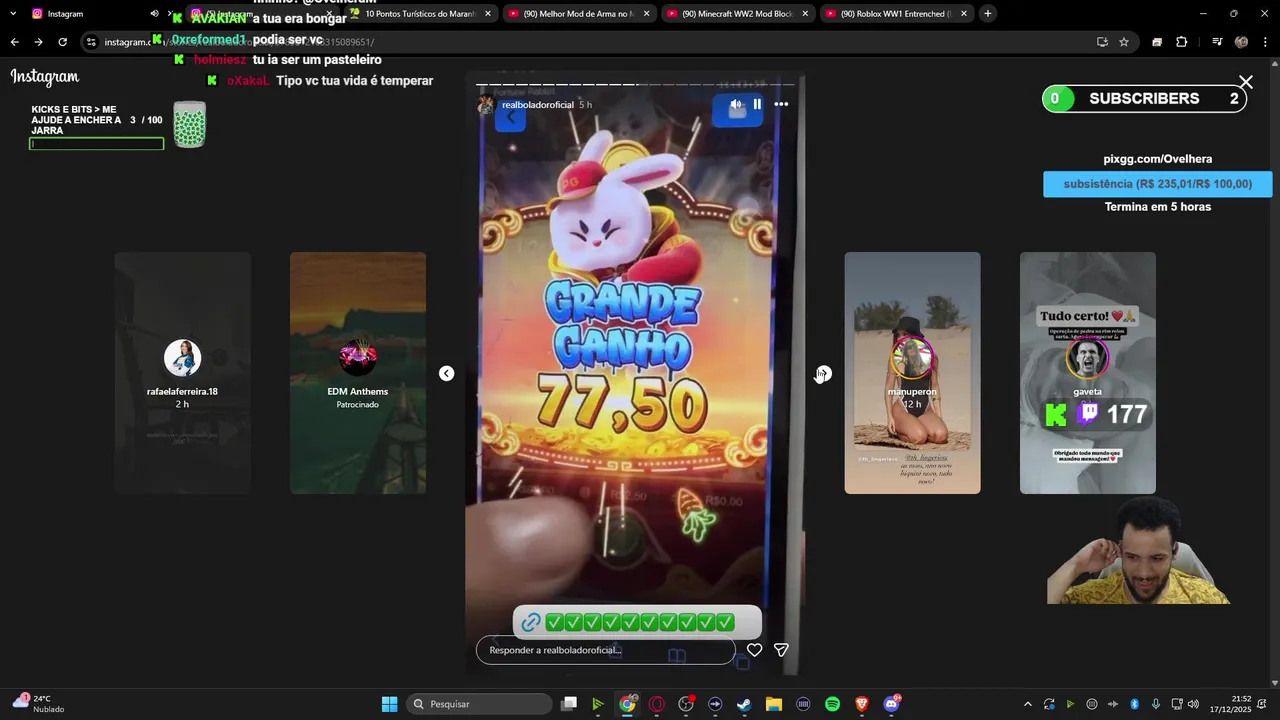Open Task View on the taskbar

(x=569, y=704)
